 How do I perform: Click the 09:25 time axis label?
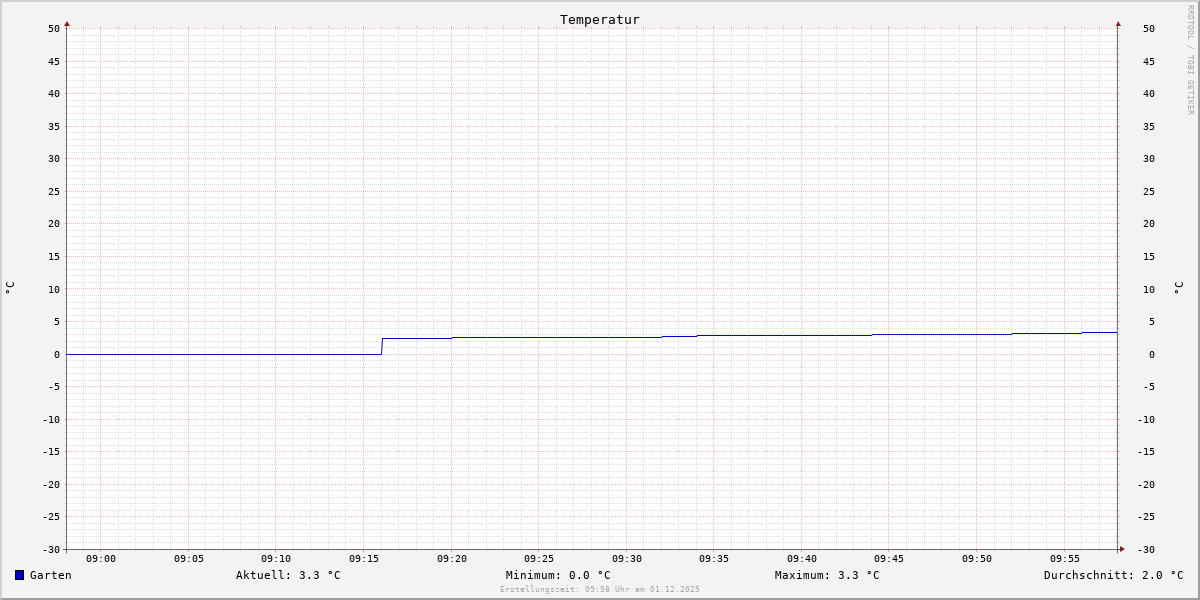(x=539, y=559)
